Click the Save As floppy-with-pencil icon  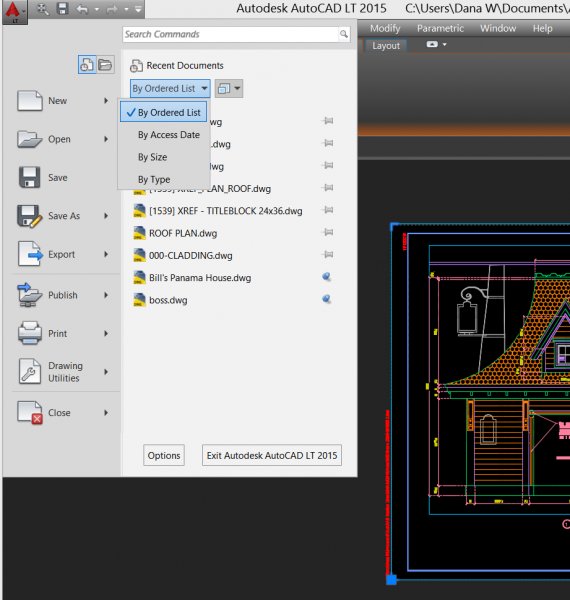29,216
